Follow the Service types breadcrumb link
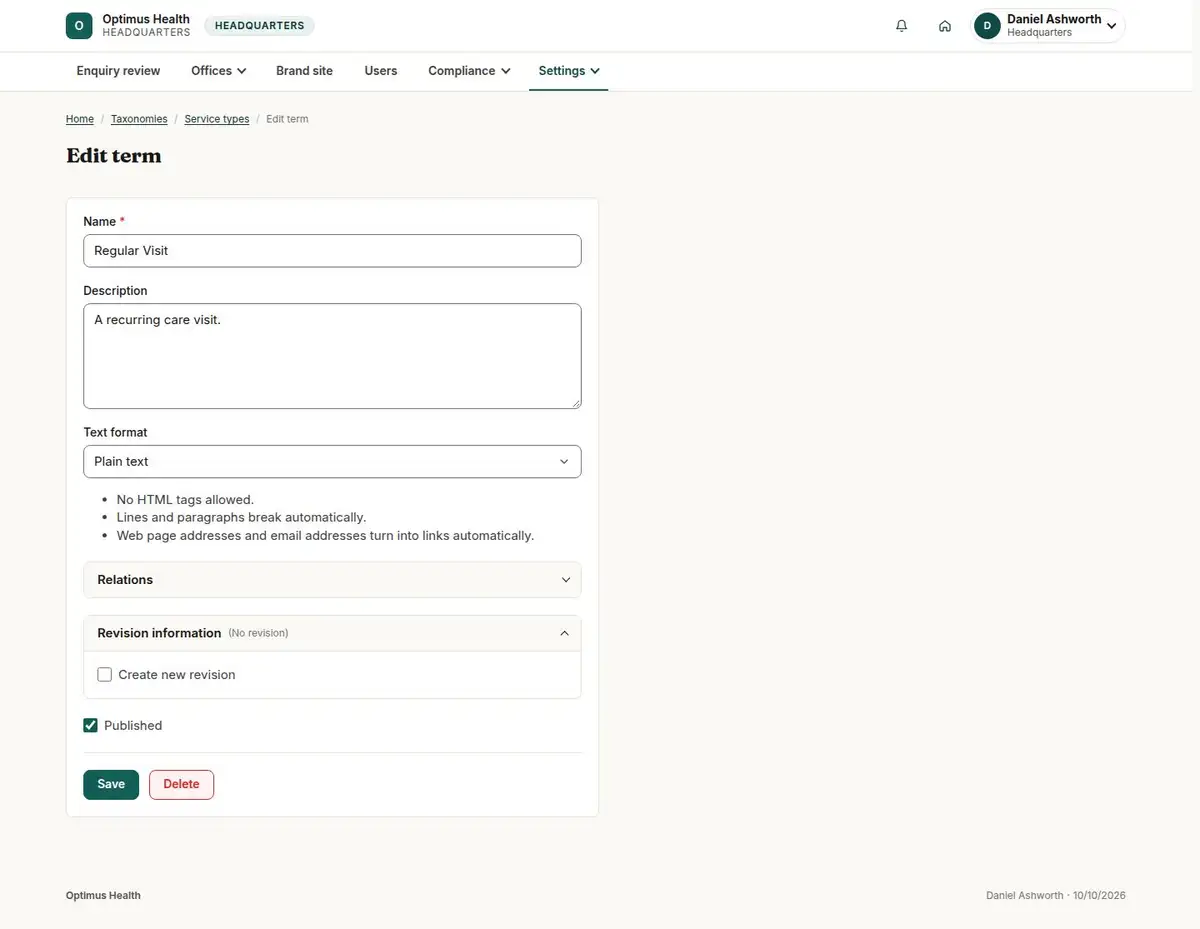 tap(217, 119)
